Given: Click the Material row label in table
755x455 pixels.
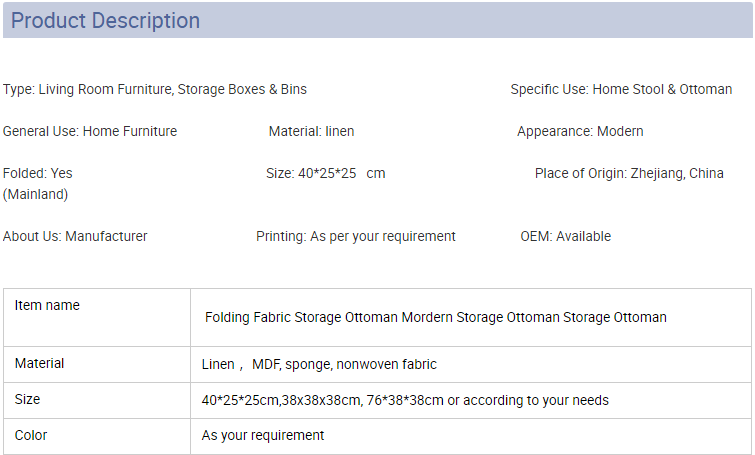Looking at the screenshot, I should point(97,364).
